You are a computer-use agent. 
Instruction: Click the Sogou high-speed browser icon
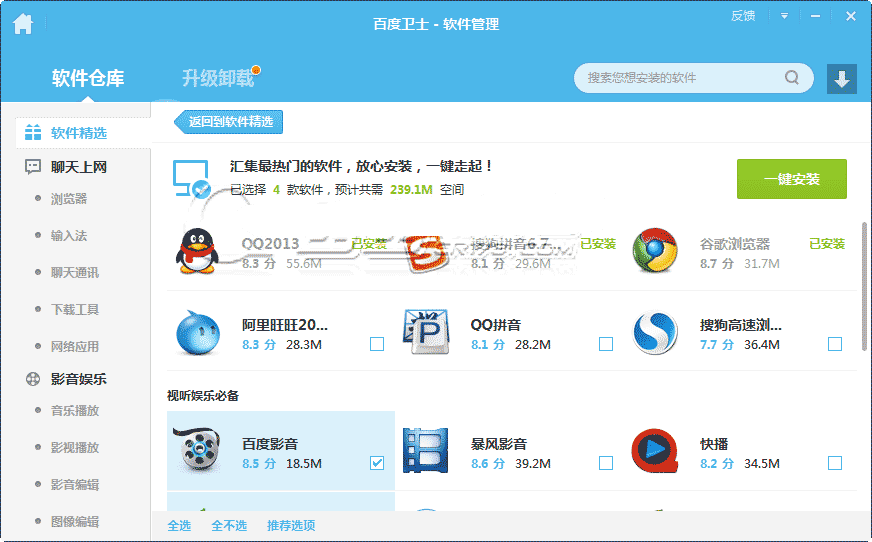pyautogui.click(x=655, y=332)
